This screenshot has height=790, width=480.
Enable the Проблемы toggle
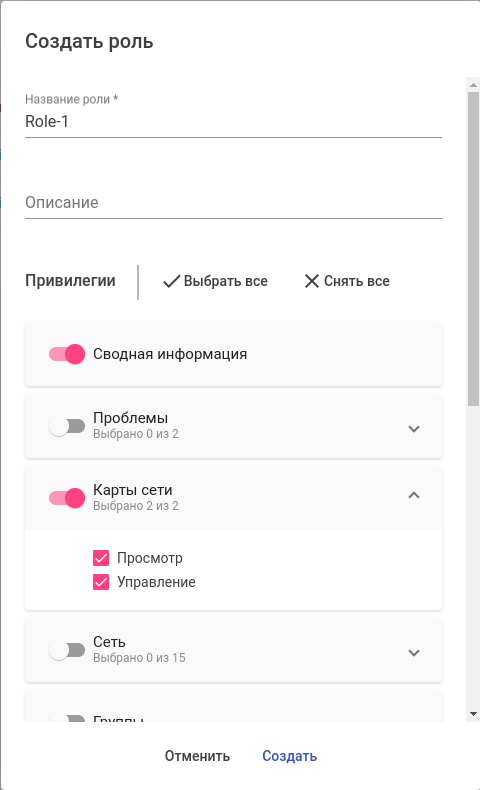click(67, 426)
